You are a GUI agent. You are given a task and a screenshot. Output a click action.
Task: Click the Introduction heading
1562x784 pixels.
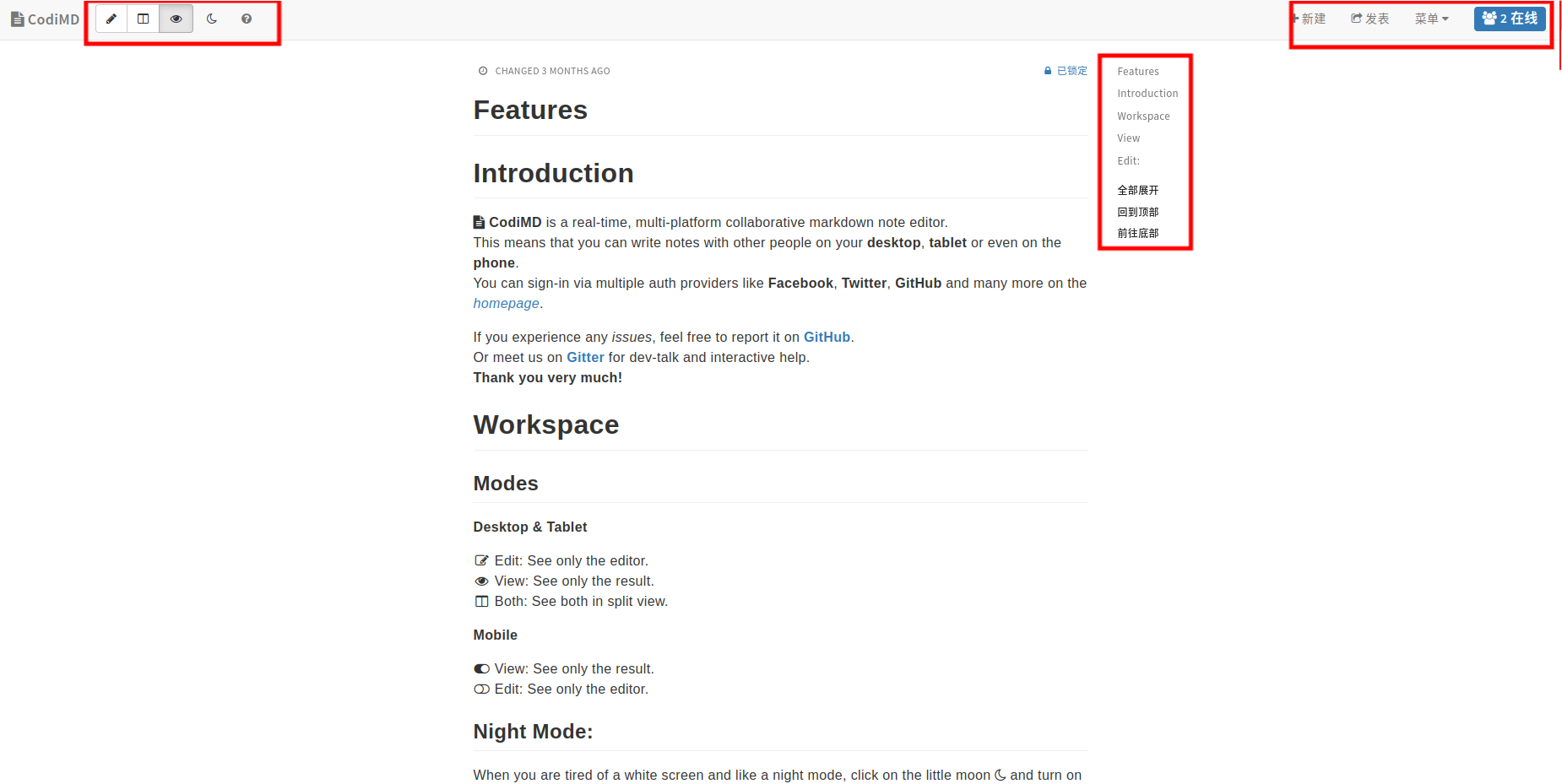[553, 174]
